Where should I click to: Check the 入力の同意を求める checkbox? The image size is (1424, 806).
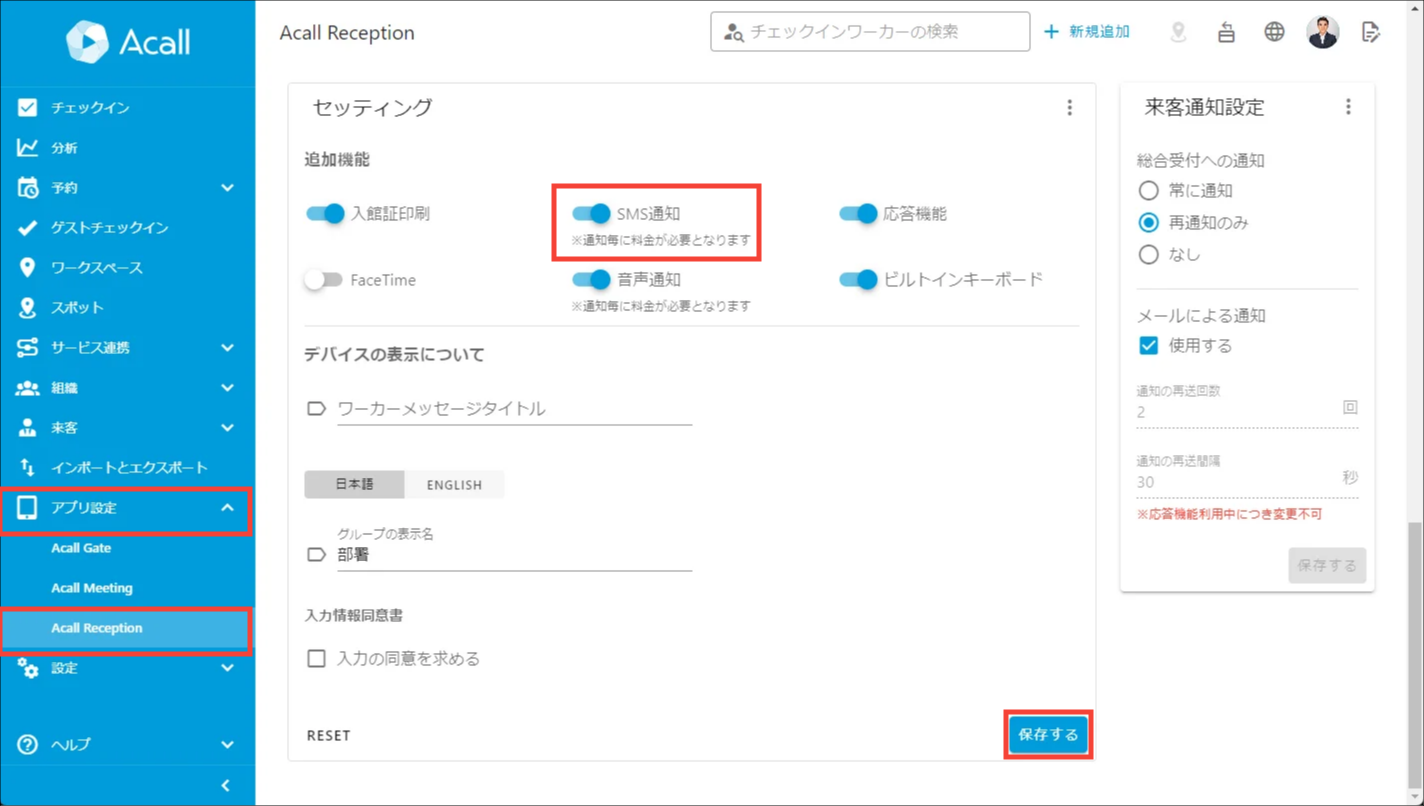(x=316, y=658)
